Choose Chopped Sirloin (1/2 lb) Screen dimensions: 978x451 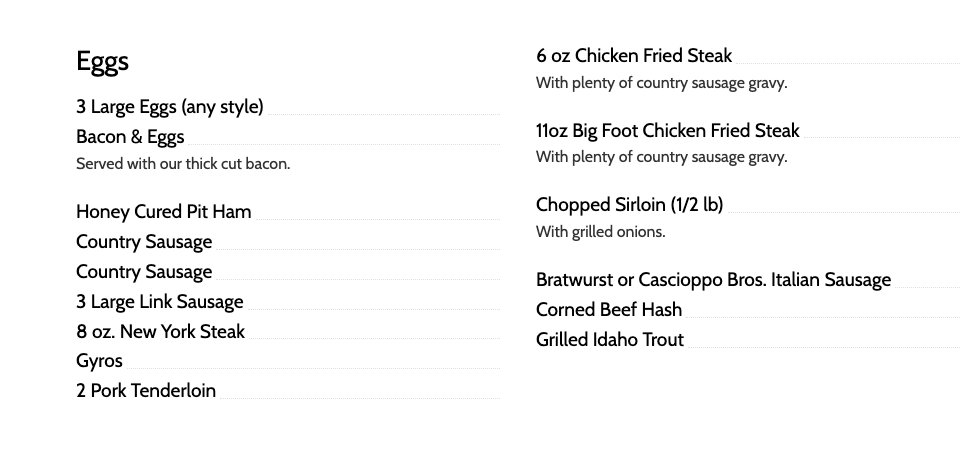tap(629, 205)
